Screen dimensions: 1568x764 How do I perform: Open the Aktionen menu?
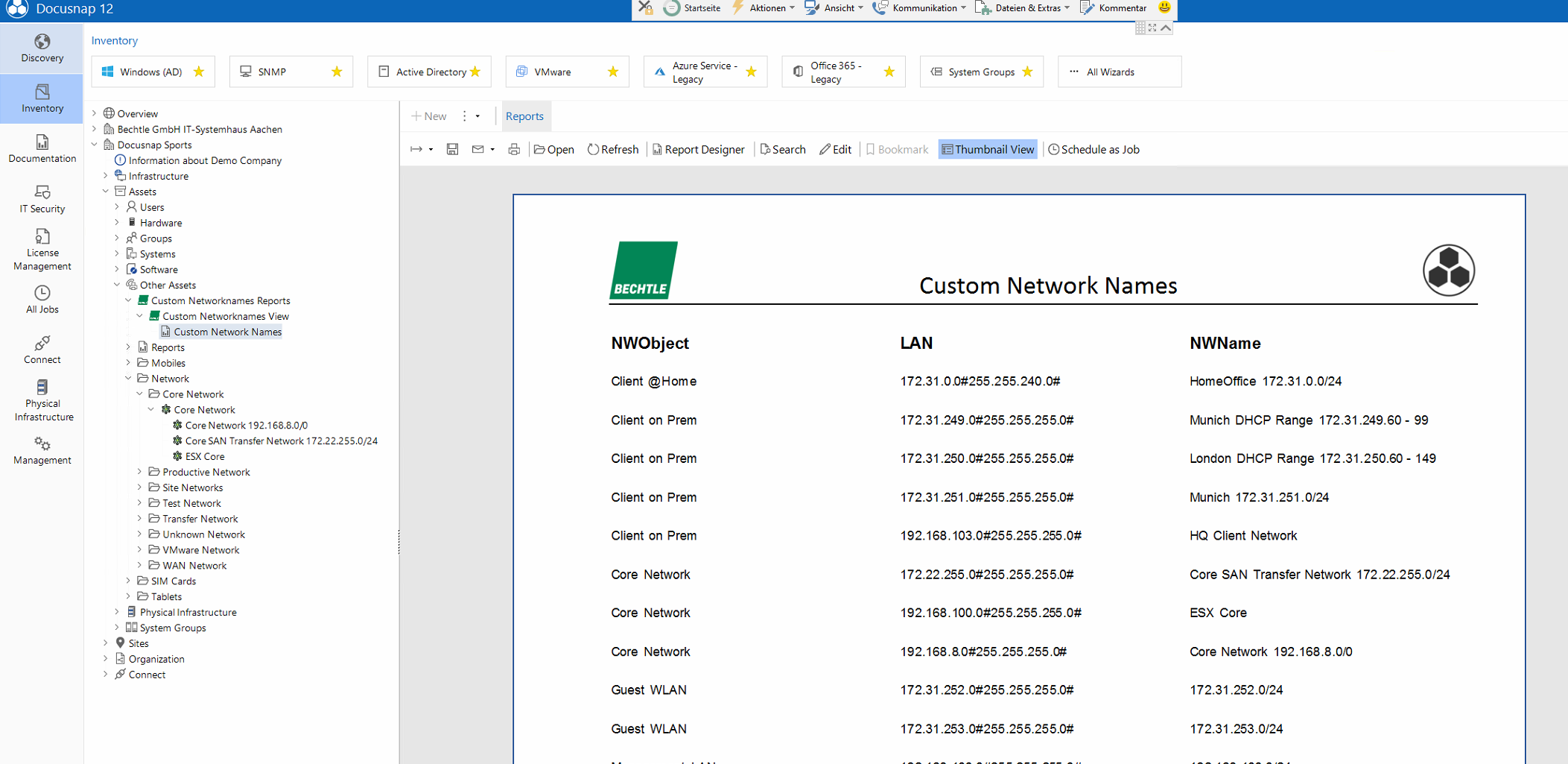[764, 8]
